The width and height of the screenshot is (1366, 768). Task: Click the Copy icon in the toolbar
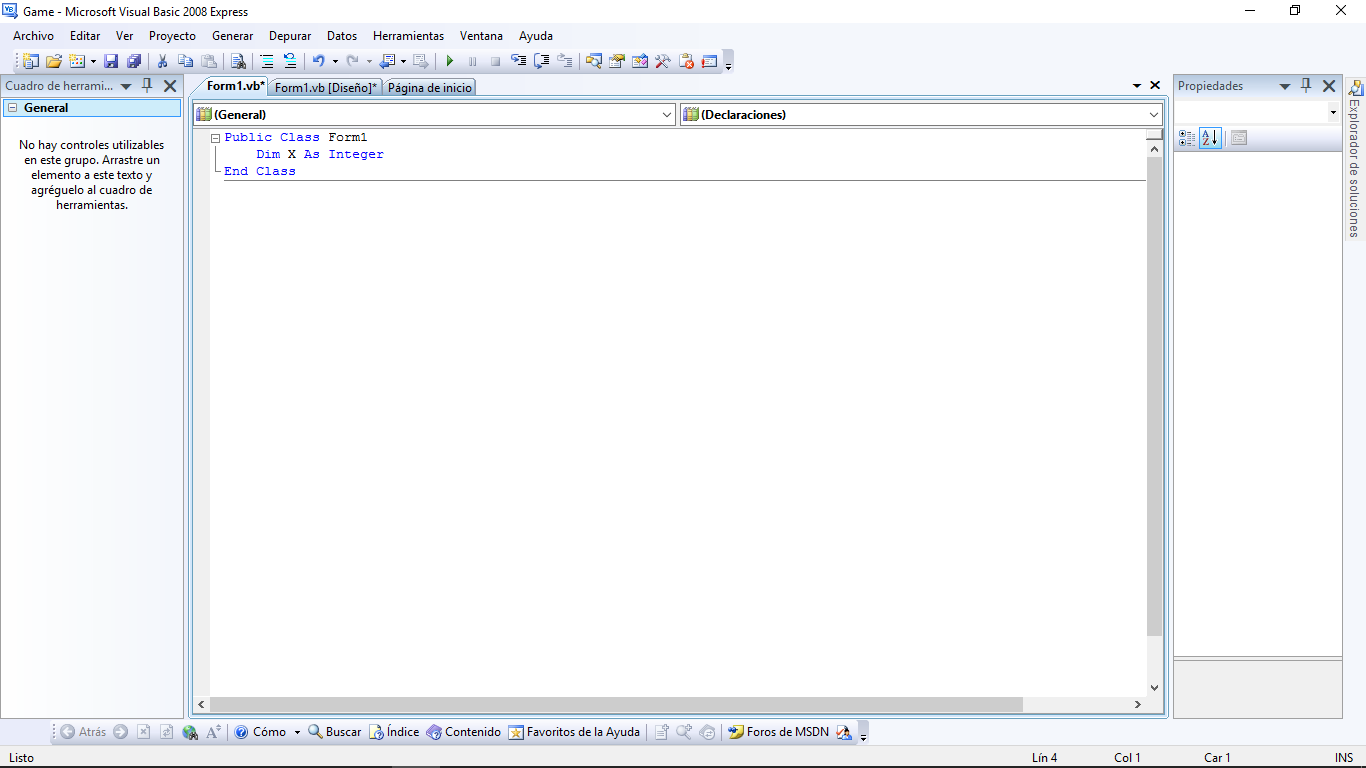pos(185,61)
